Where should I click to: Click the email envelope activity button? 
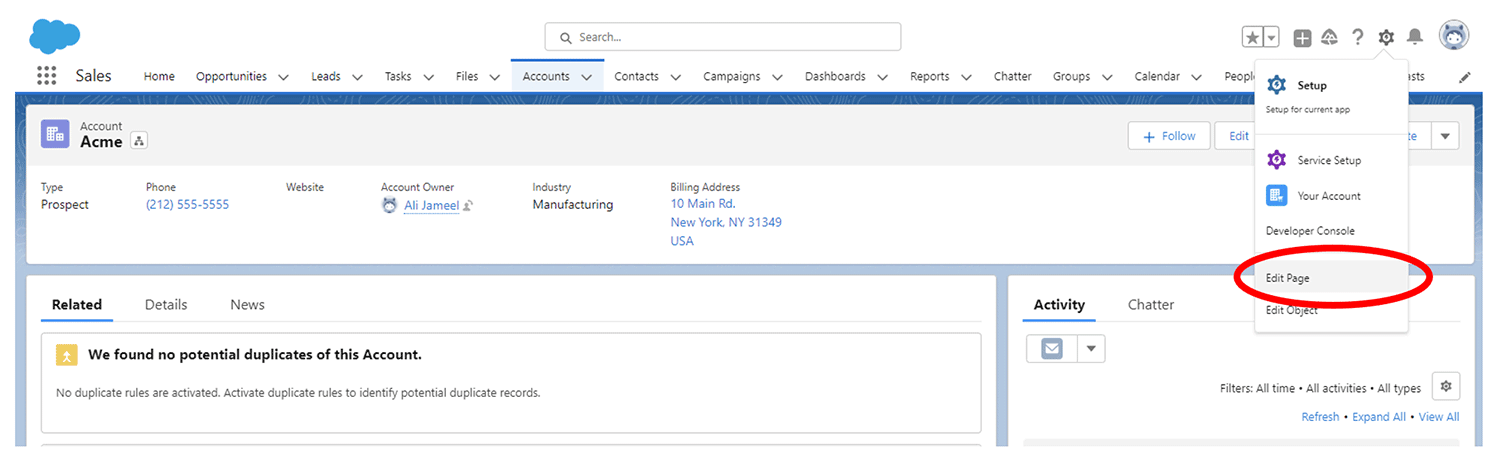point(1052,349)
